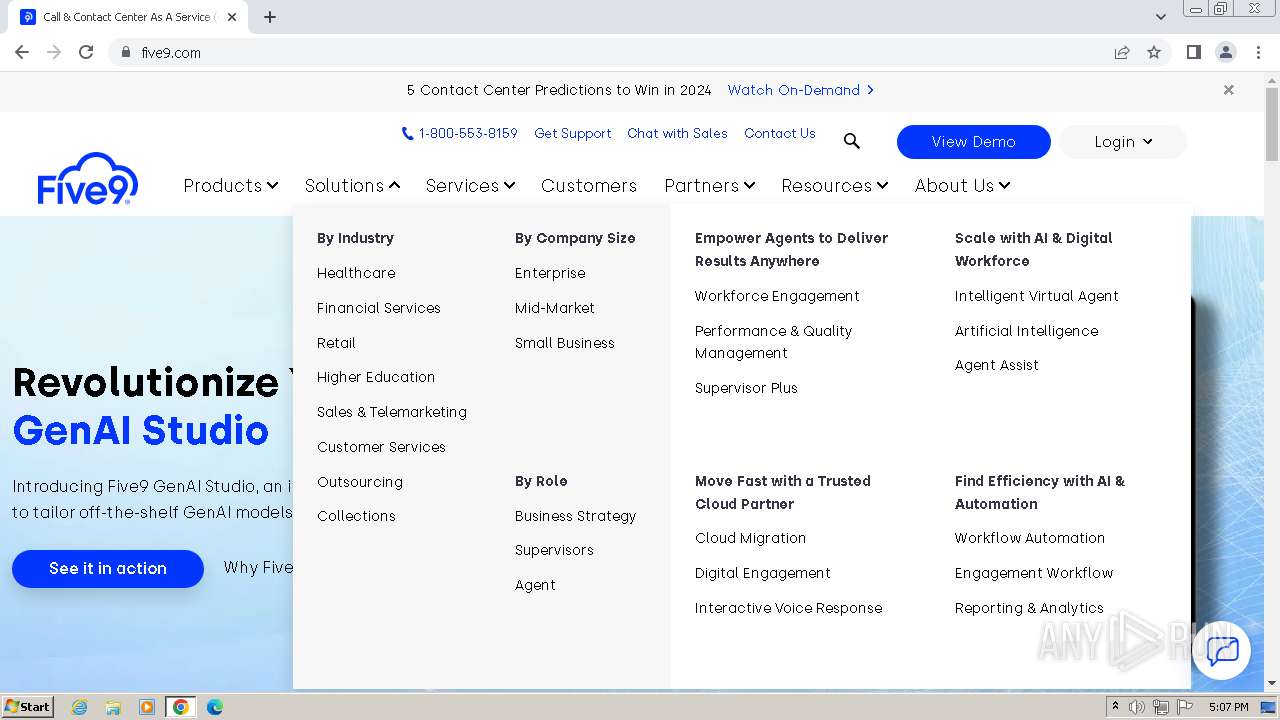Click Watch On-Demand link
The width and height of the screenshot is (1280, 720).
click(x=801, y=90)
